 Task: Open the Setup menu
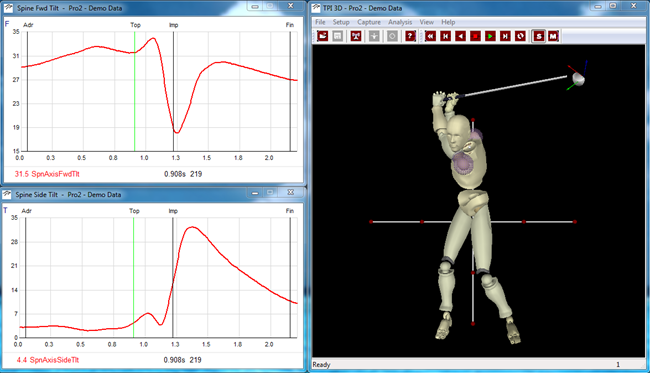coord(341,22)
